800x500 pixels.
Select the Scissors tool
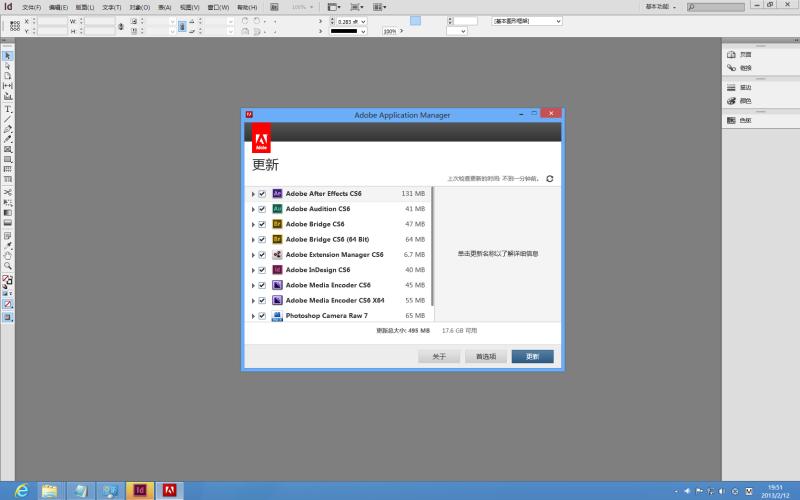point(8,192)
